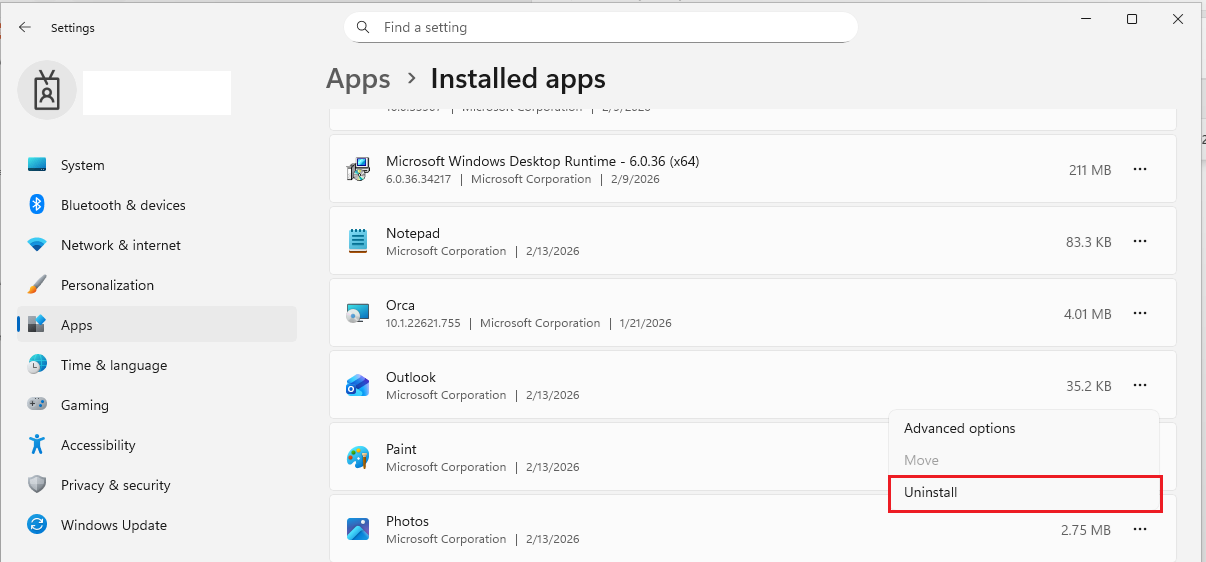
Task: Click the Windows Update sync icon
Action: click(x=37, y=525)
